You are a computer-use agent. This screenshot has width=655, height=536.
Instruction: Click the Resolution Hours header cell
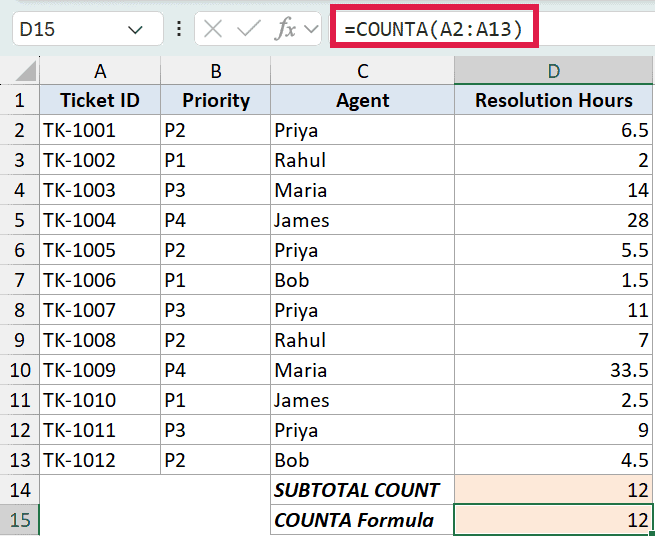coord(553,100)
